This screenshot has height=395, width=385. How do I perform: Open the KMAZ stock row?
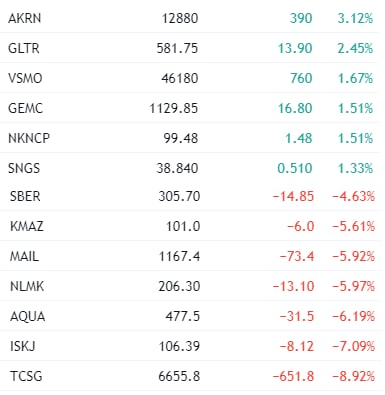coord(190,226)
